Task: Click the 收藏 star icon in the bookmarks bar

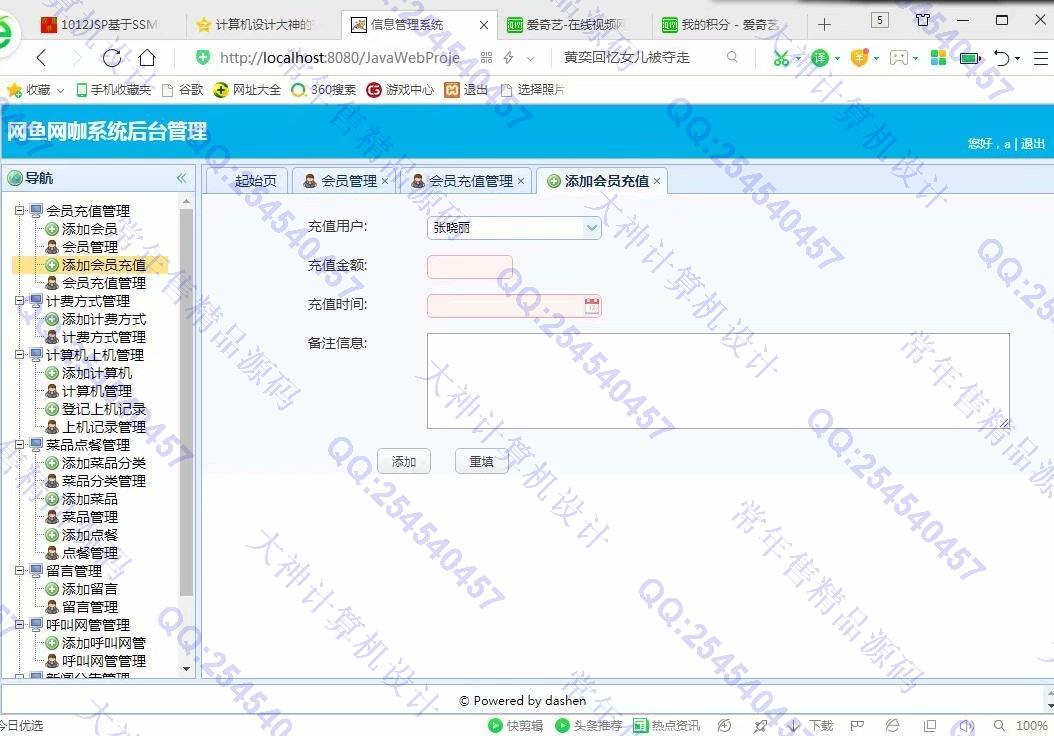Action: (14, 89)
